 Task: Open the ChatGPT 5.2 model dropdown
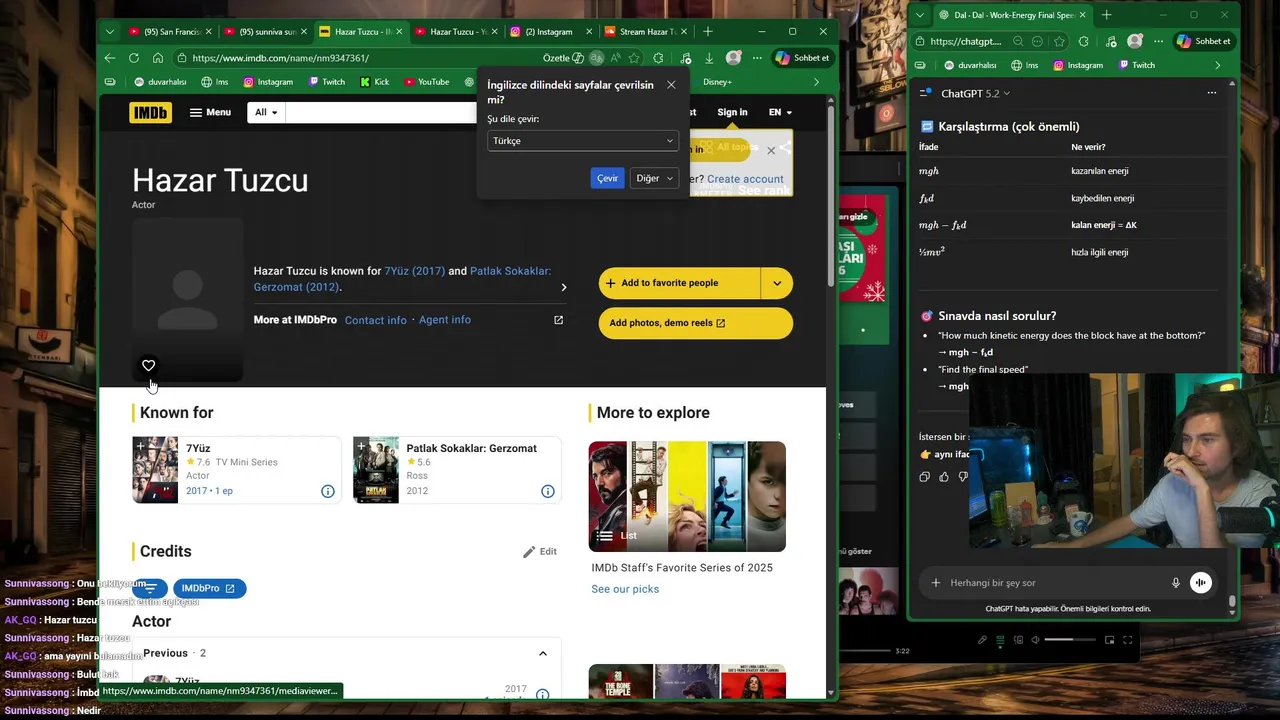tap(975, 93)
